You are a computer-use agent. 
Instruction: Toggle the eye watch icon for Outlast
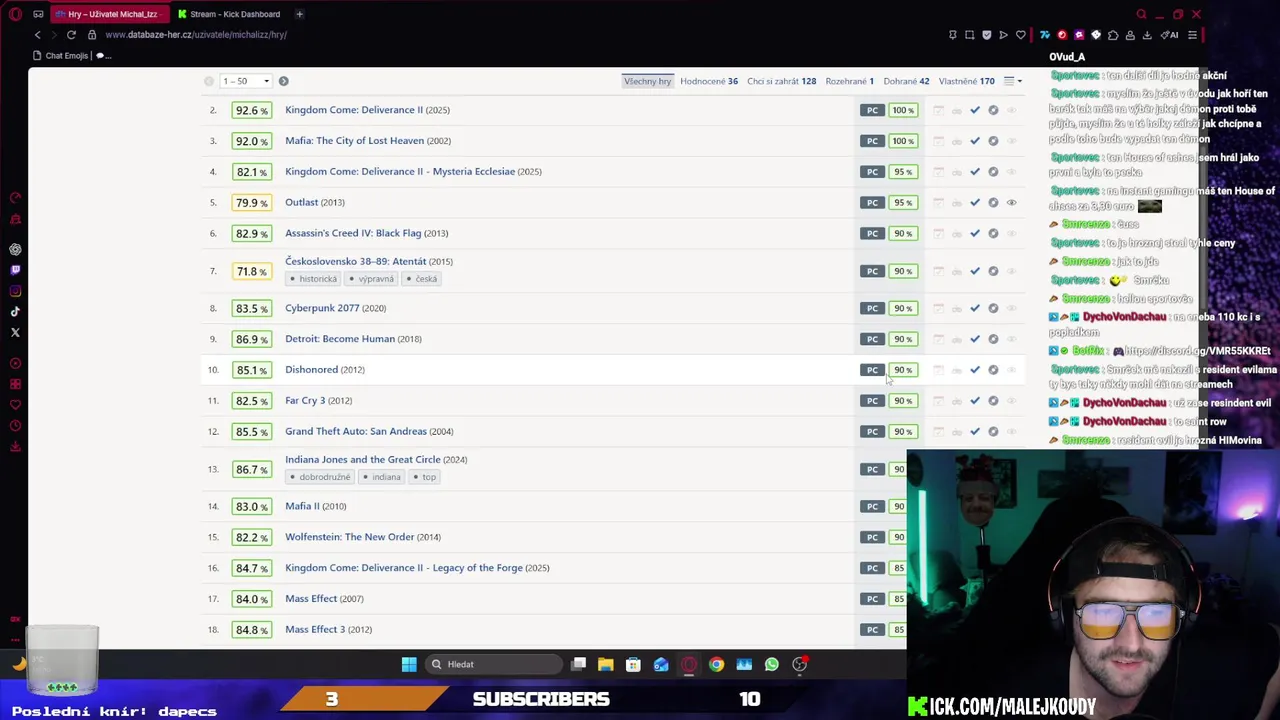[x=1011, y=203]
